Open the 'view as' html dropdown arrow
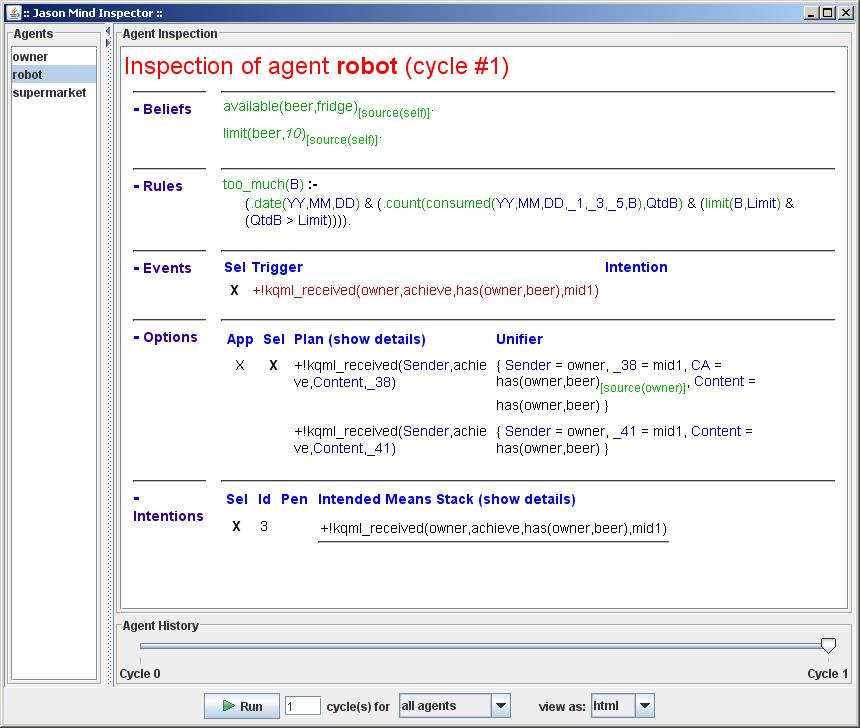The width and height of the screenshot is (860, 728). [645, 706]
